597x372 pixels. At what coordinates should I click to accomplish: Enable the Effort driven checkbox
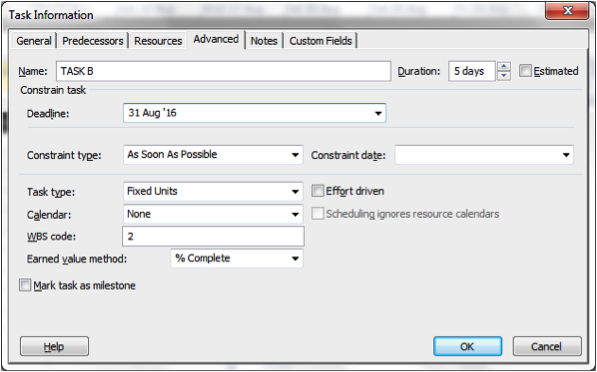318,191
